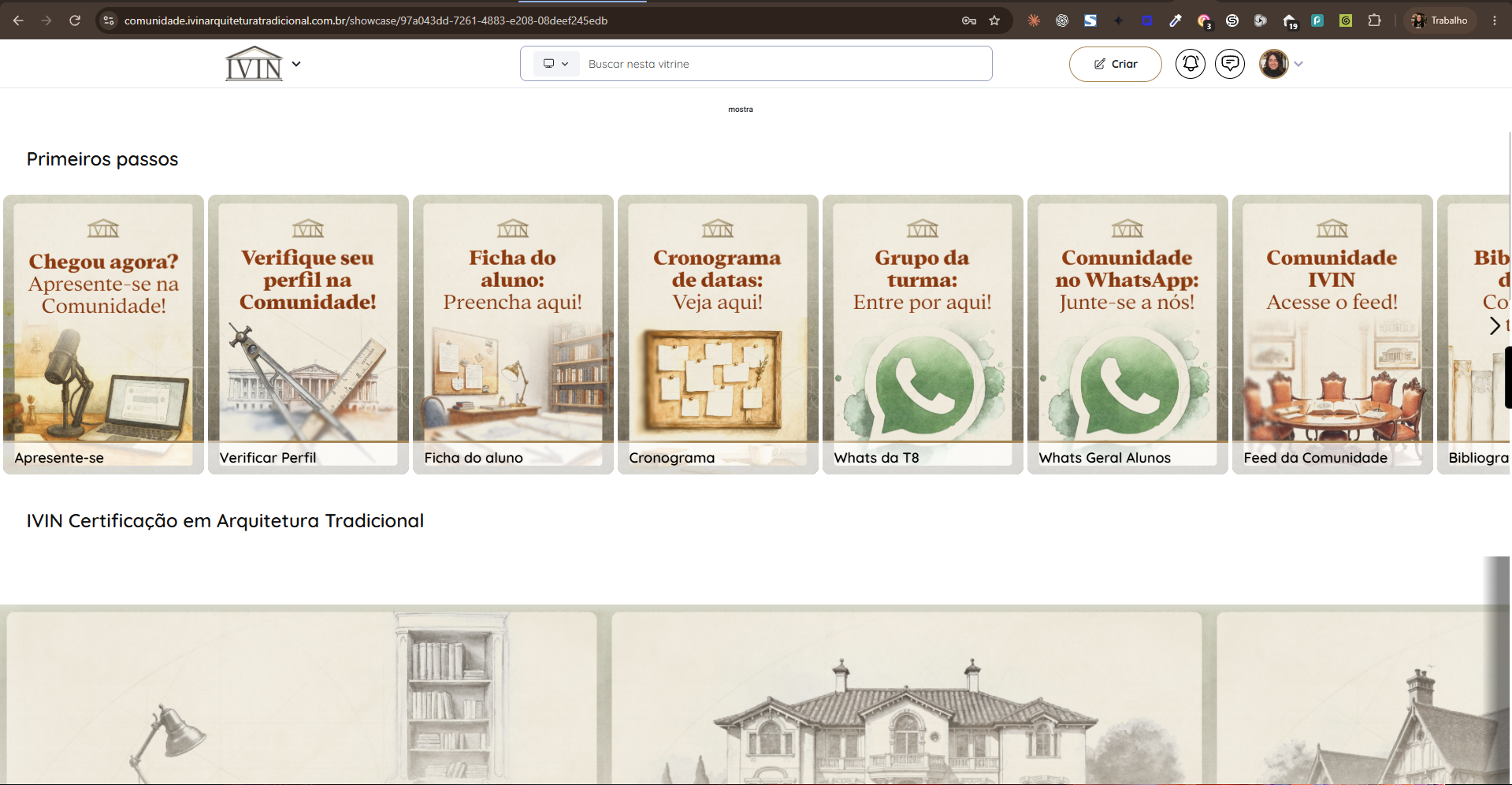
Task: Go back with browser back arrow
Action: [x=18, y=20]
